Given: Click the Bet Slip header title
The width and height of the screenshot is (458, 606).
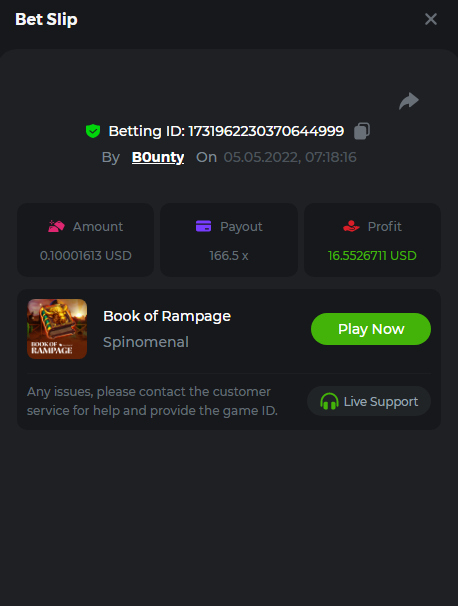Looking at the screenshot, I should click(46, 19).
